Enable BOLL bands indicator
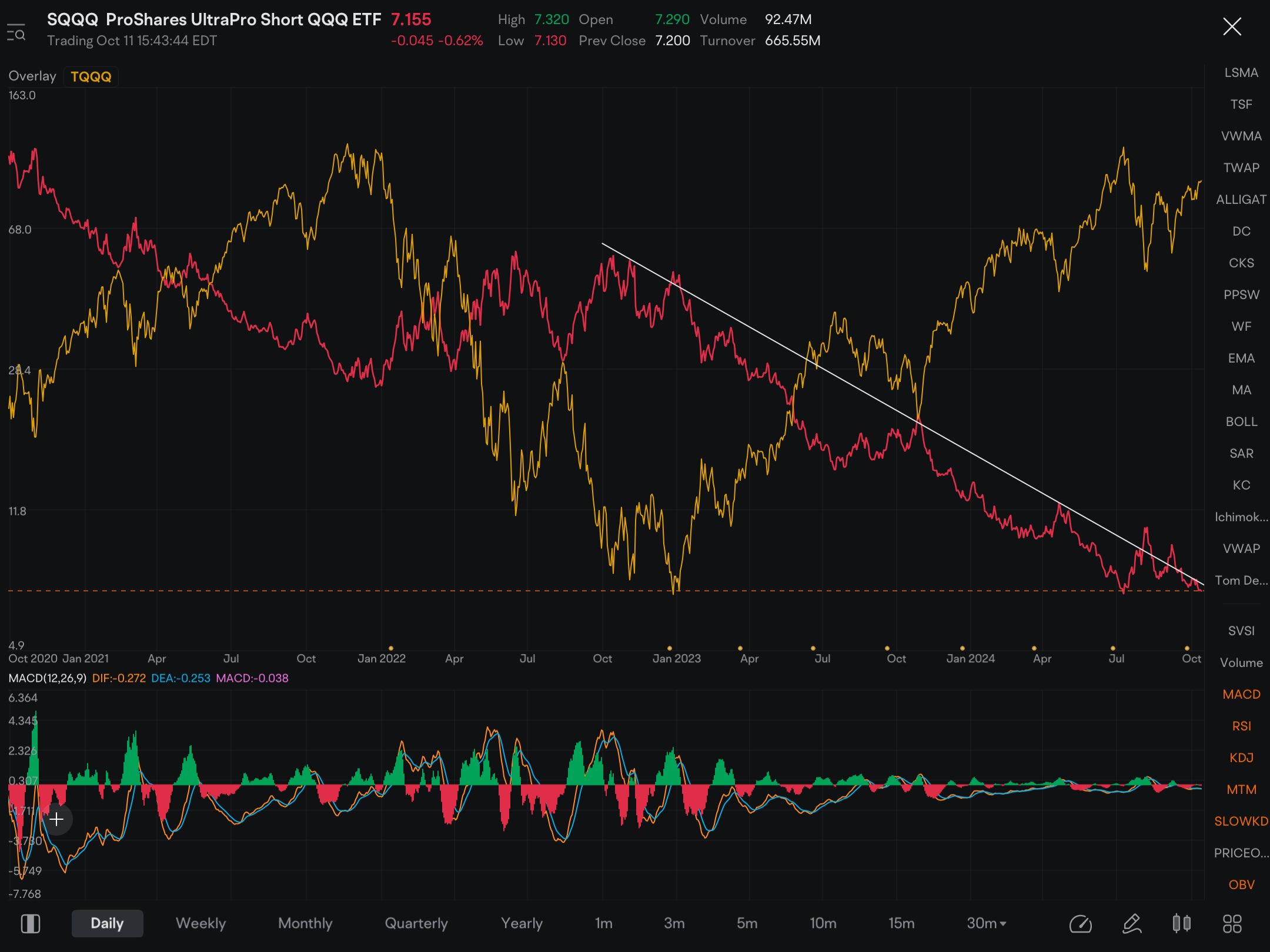The width and height of the screenshot is (1270, 952). pos(1241,422)
